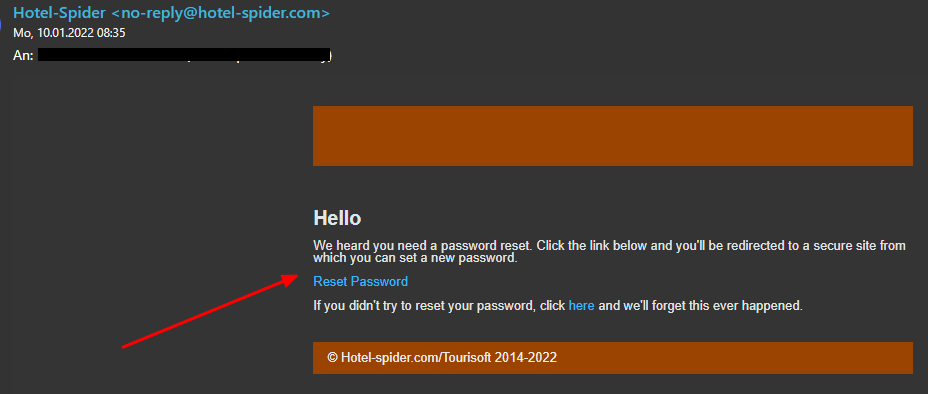Viewport: 928px width, 394px height.
Task: Click the "Hello" greeting heading
Action: [337, 218]
